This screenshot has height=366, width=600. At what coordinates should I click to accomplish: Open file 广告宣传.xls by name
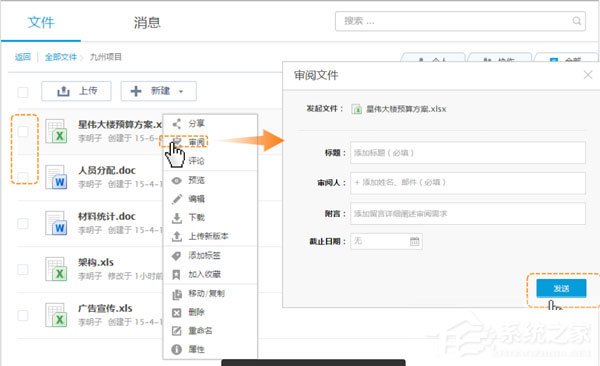click(105, 308)
